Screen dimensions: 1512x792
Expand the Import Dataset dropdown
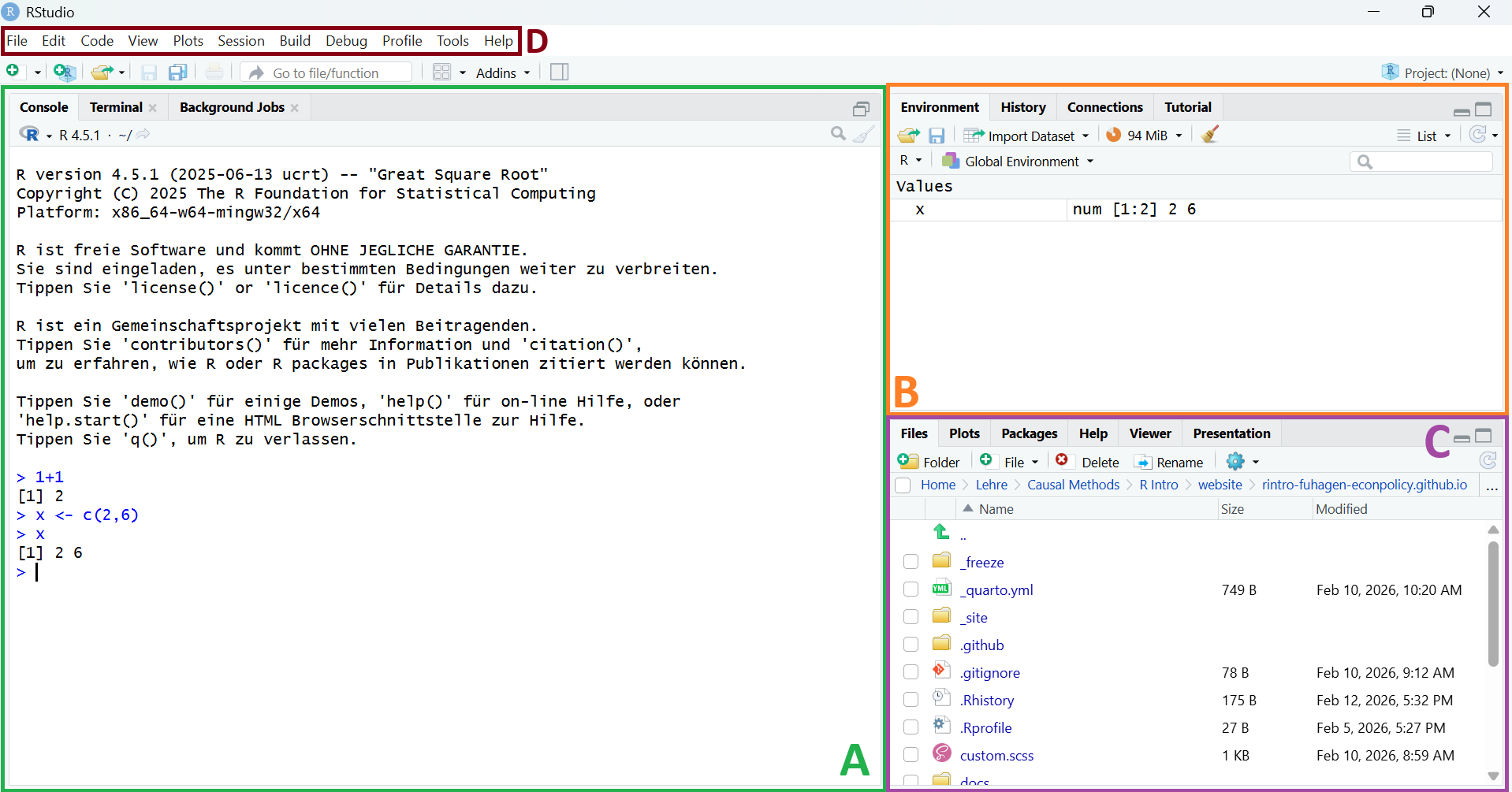(x=1026, y=136)
